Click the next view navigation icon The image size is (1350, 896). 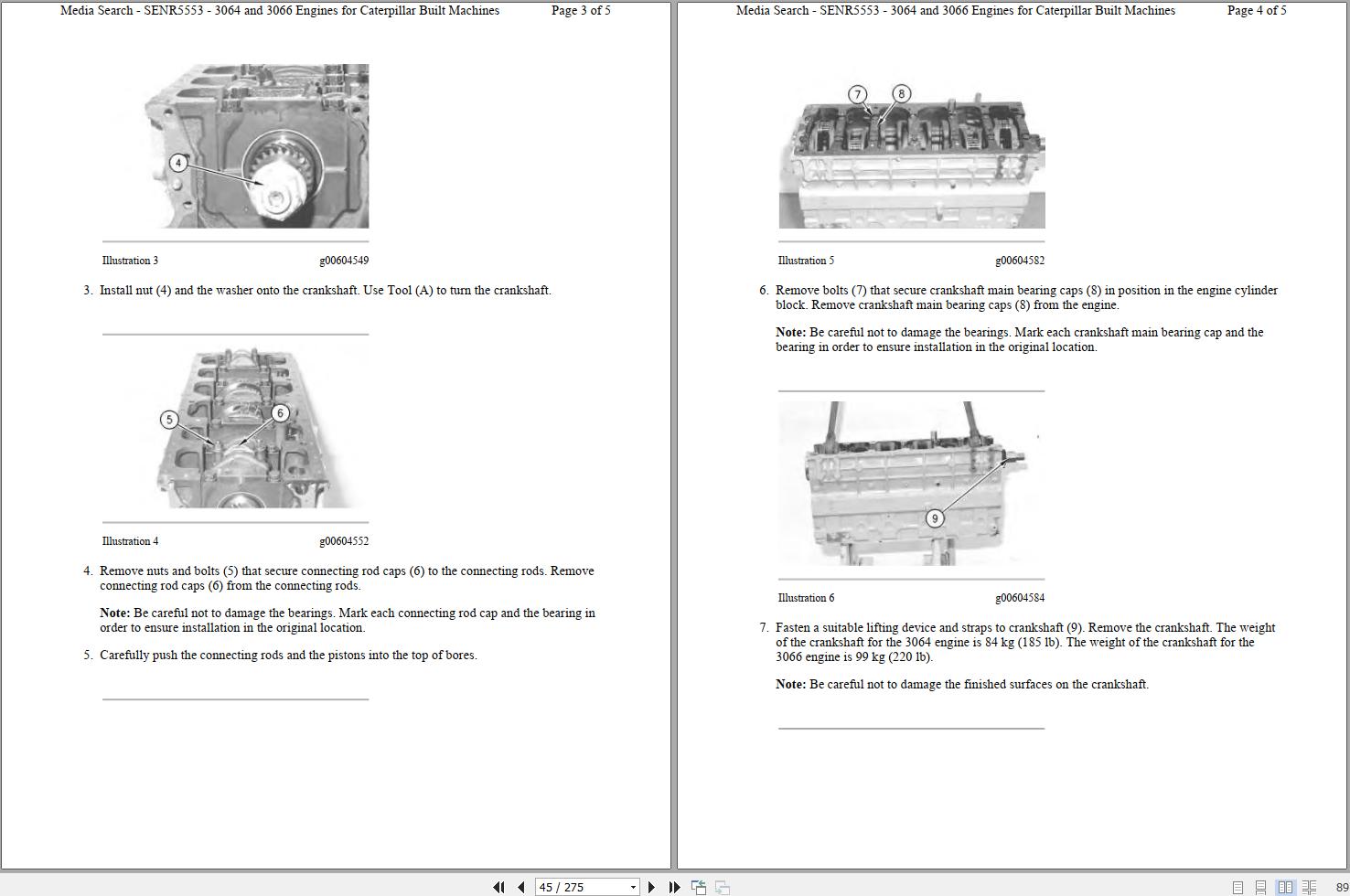point(722,887)
